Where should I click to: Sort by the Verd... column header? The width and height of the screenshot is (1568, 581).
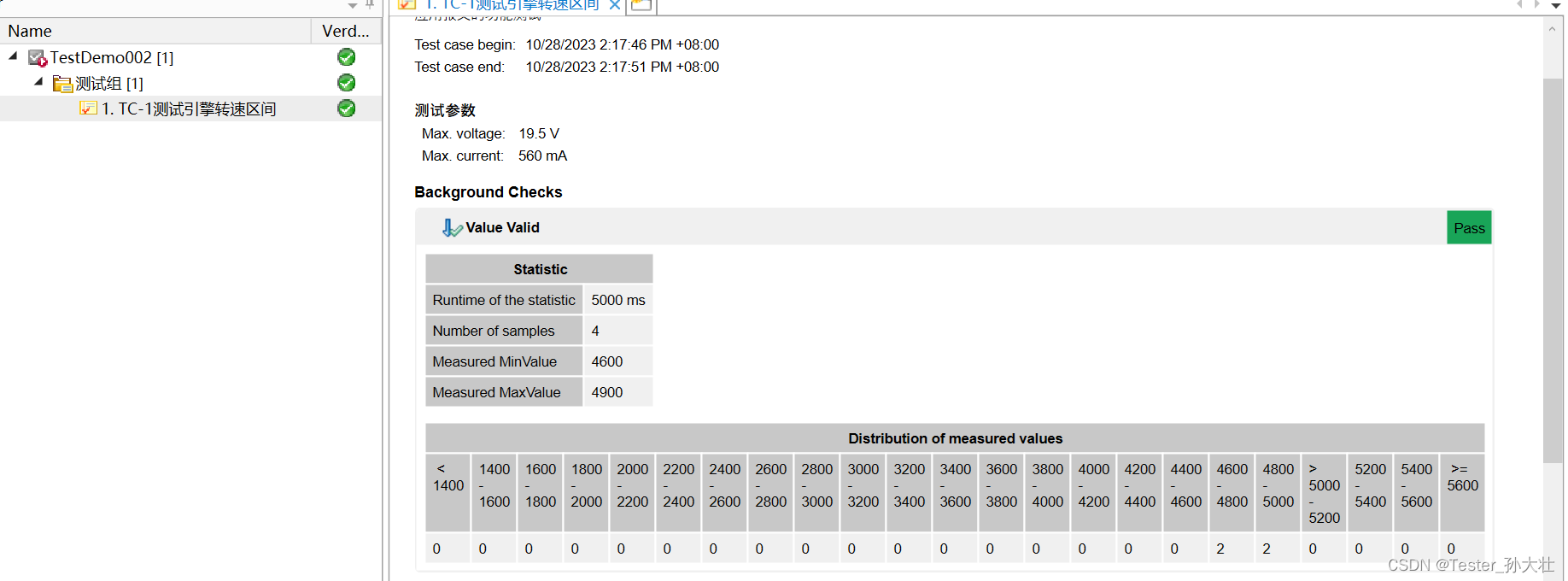[x=347, y=31]
